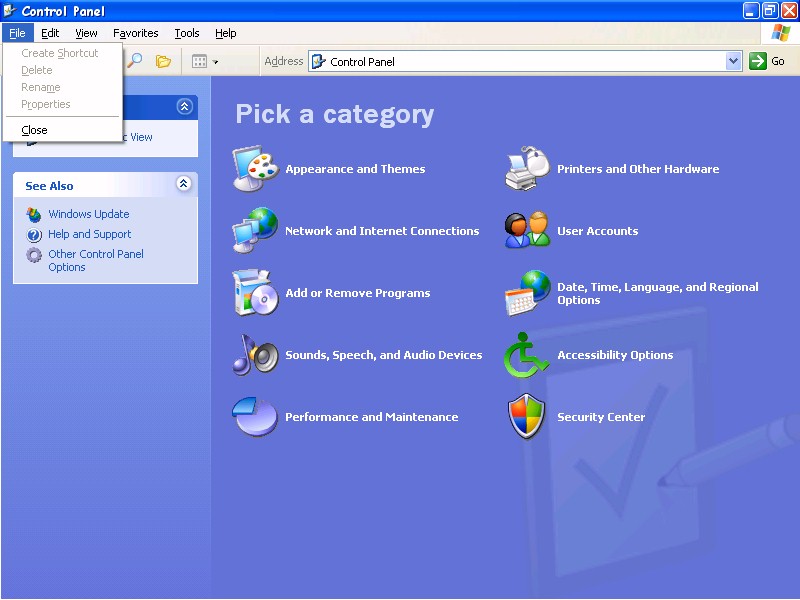
Task: Collapse the top sidebar panel chevron
Action: point(184,106)
